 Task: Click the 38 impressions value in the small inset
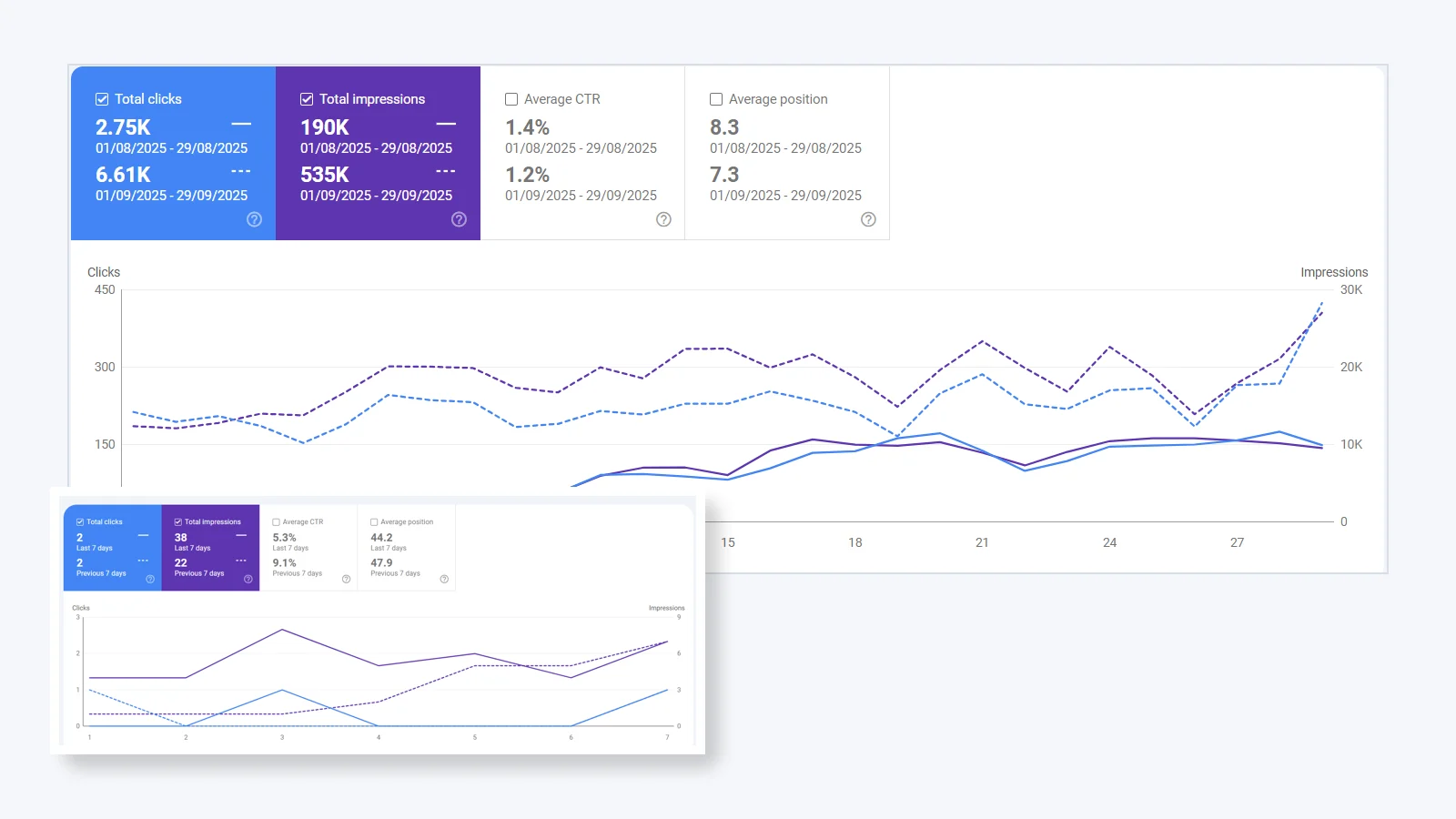click(180, 538)
